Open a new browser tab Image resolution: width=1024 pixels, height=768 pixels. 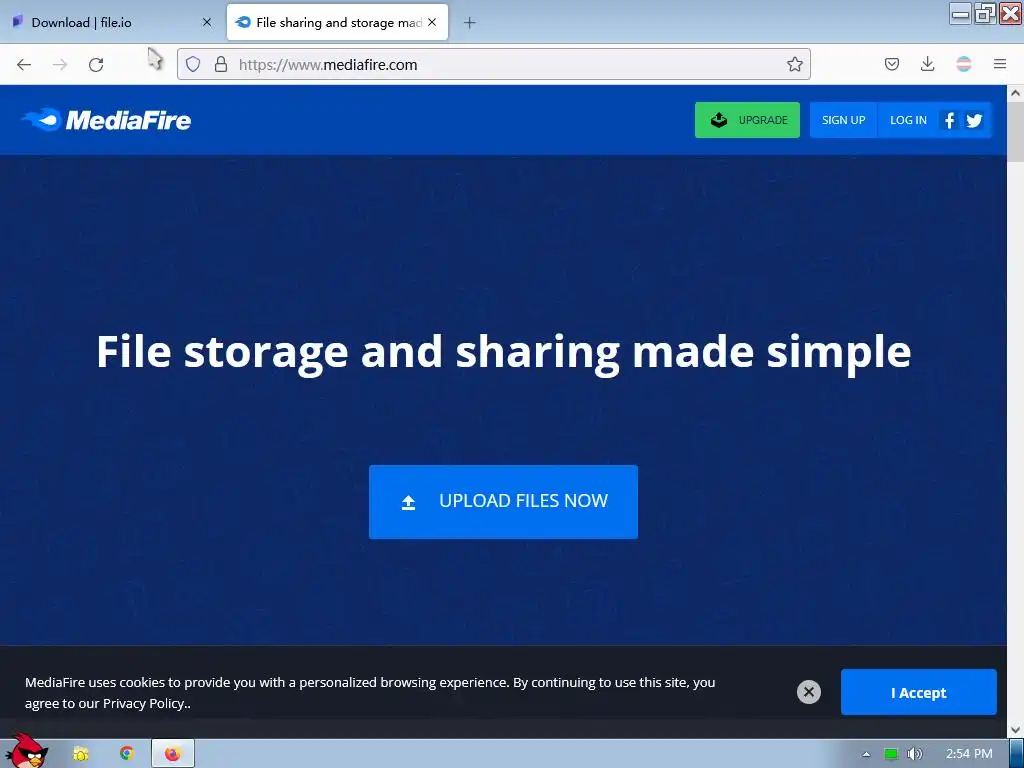tap(470, 23)
